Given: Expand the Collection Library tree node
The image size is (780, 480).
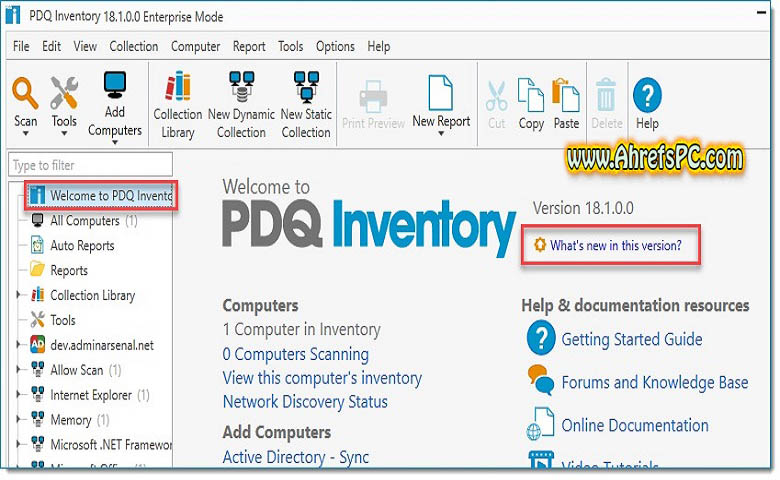Looking at the screenshot, I should [x=18, y=294].
